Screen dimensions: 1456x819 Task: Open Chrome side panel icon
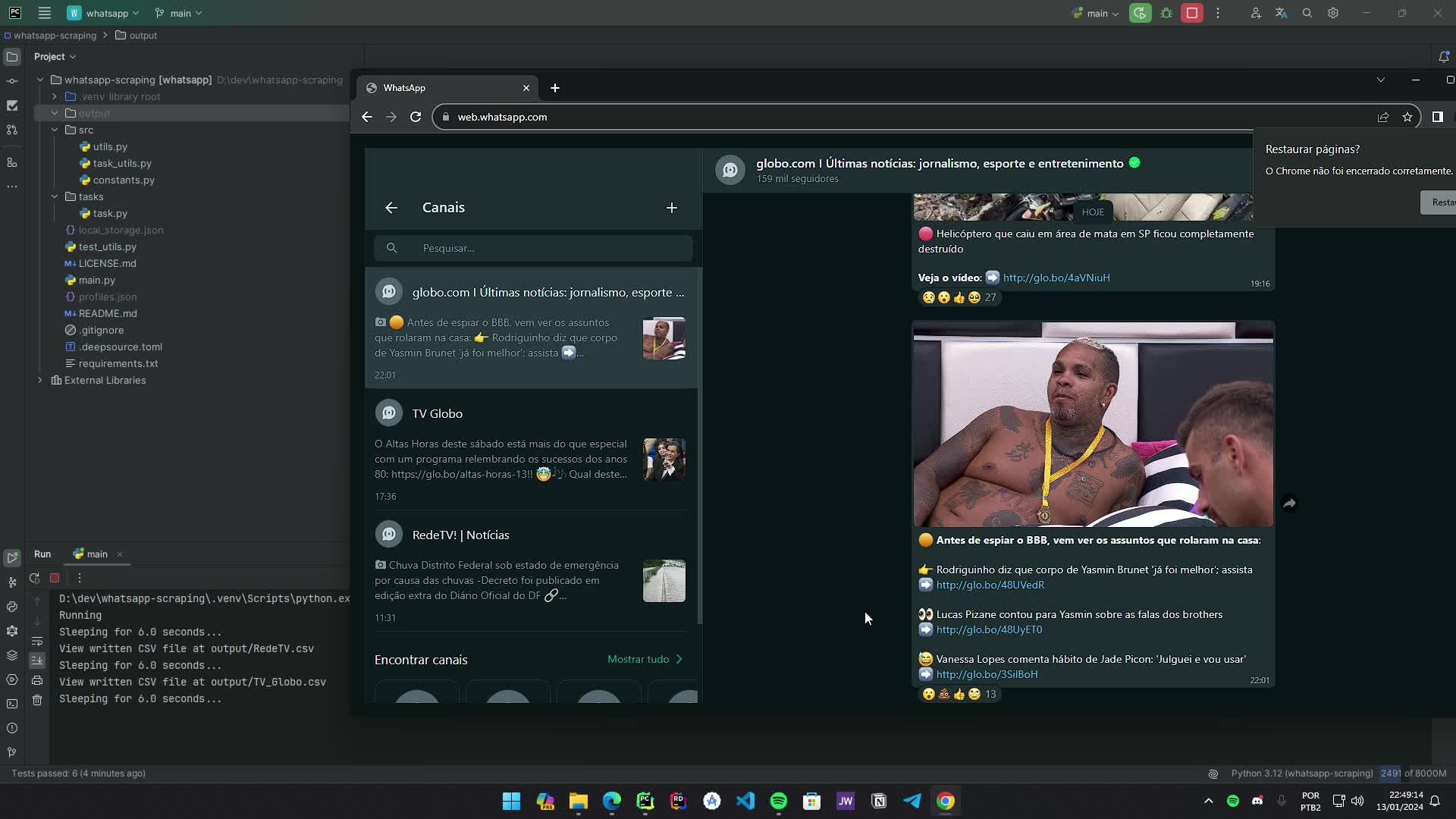pos(1438,117)
